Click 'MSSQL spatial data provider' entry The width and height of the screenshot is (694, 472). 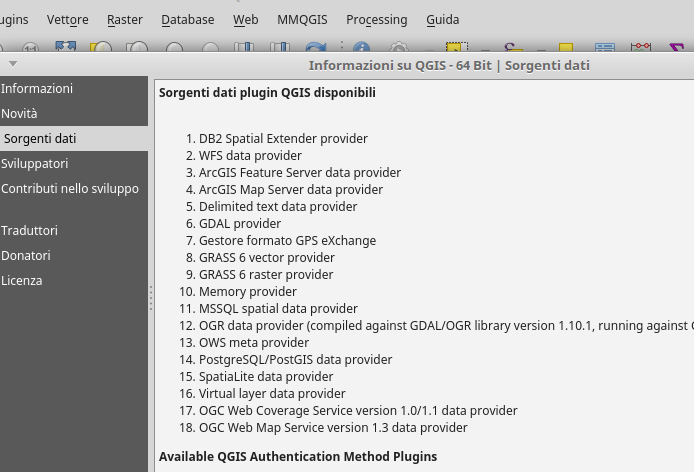pyautogui.click(x=278, y=309)
